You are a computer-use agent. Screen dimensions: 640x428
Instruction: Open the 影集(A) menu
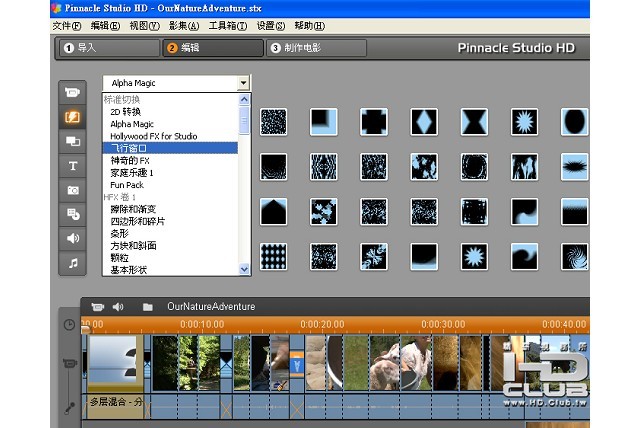(x=184, y=26)
